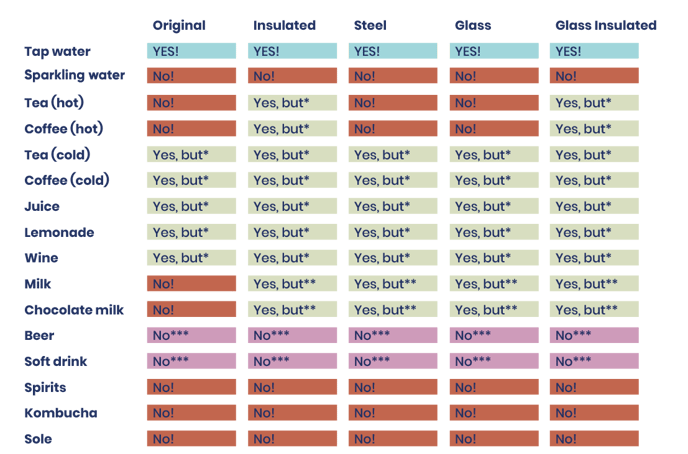Click the YES! cell for Tap water Original
This screenshot has width=688, height=454.
pyautogui.click(x=192, y=51)
